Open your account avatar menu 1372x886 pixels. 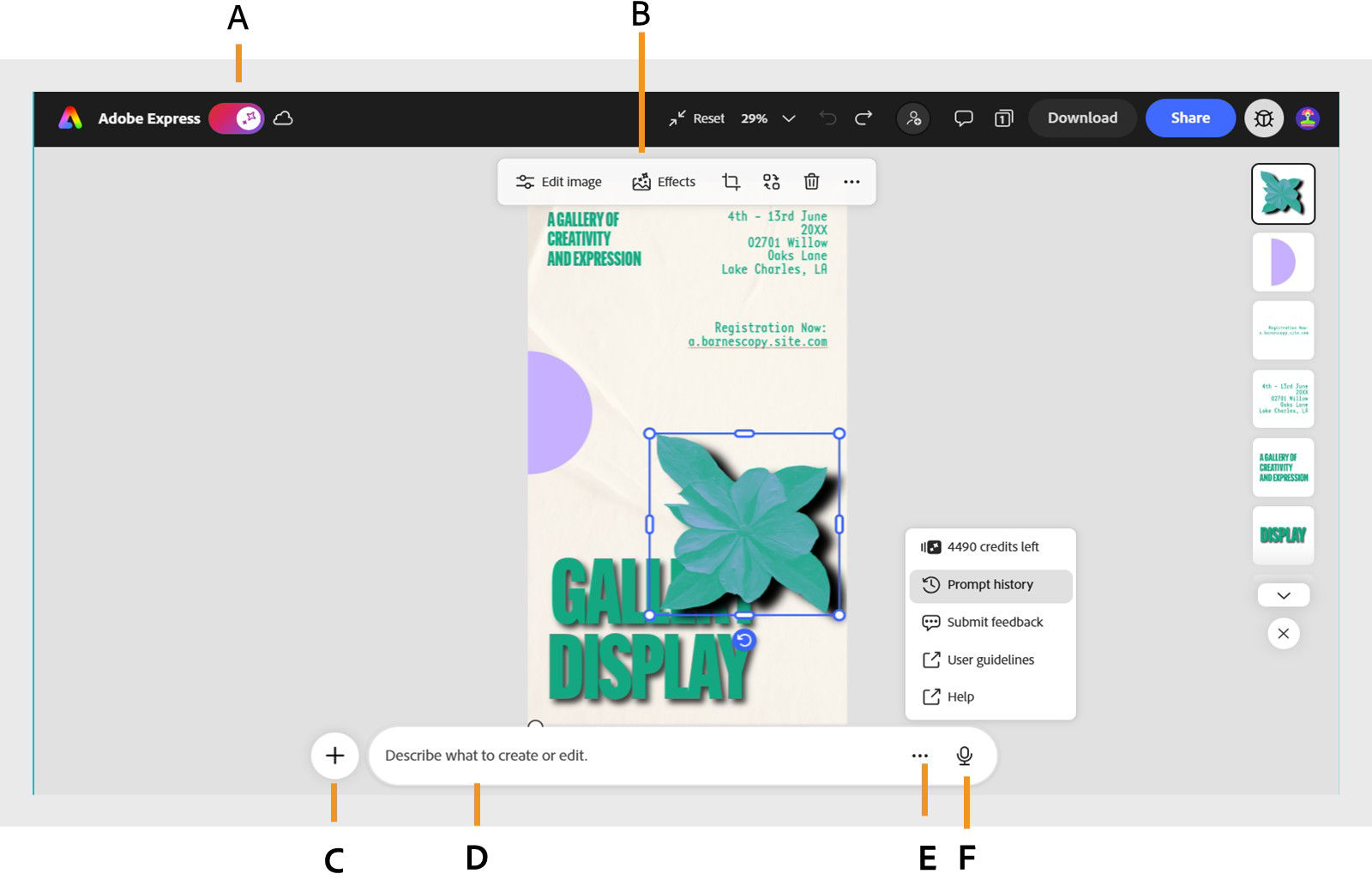tap(1306, 118)
